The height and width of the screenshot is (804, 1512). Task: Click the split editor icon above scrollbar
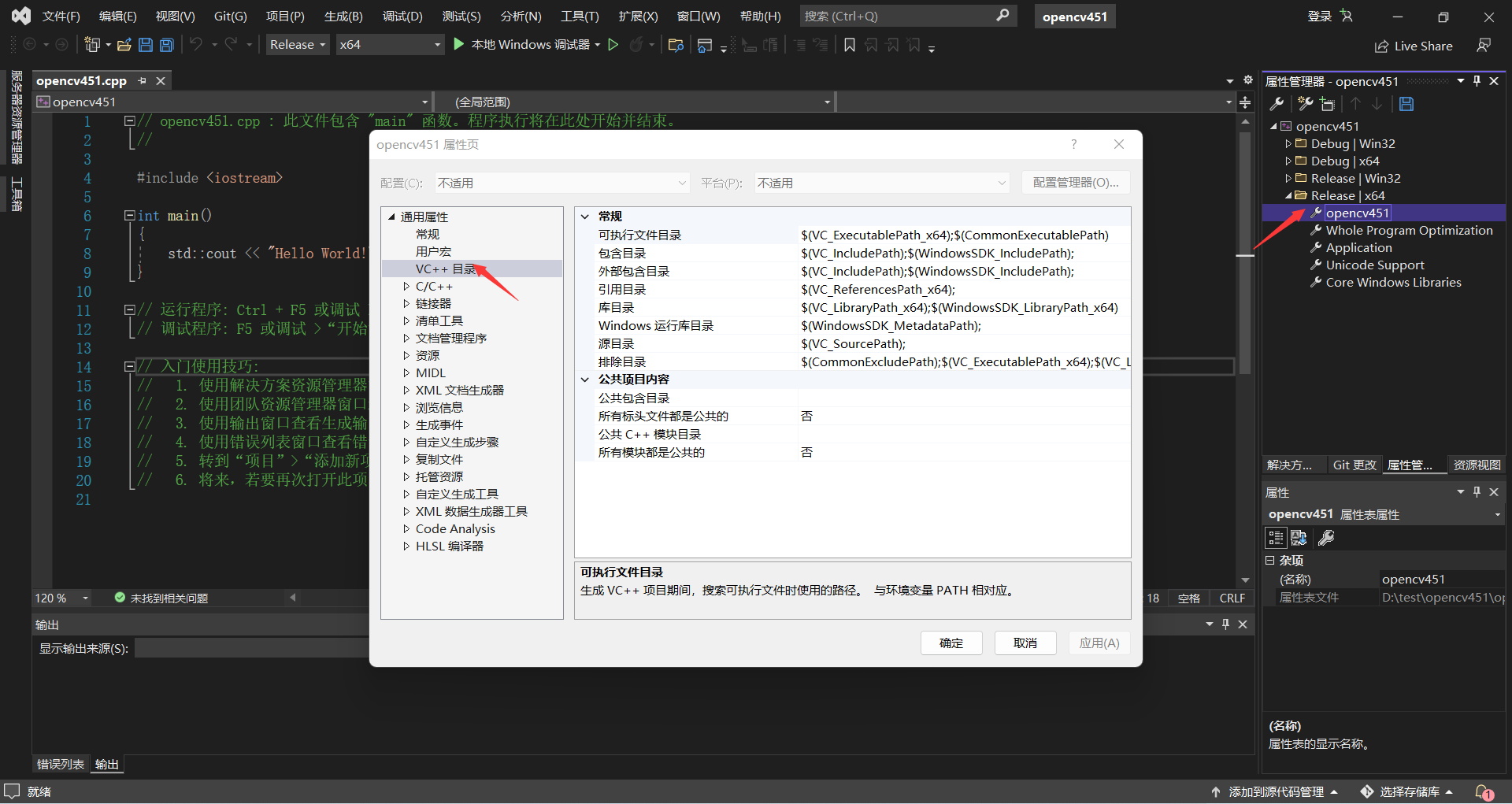point(1245,102)
